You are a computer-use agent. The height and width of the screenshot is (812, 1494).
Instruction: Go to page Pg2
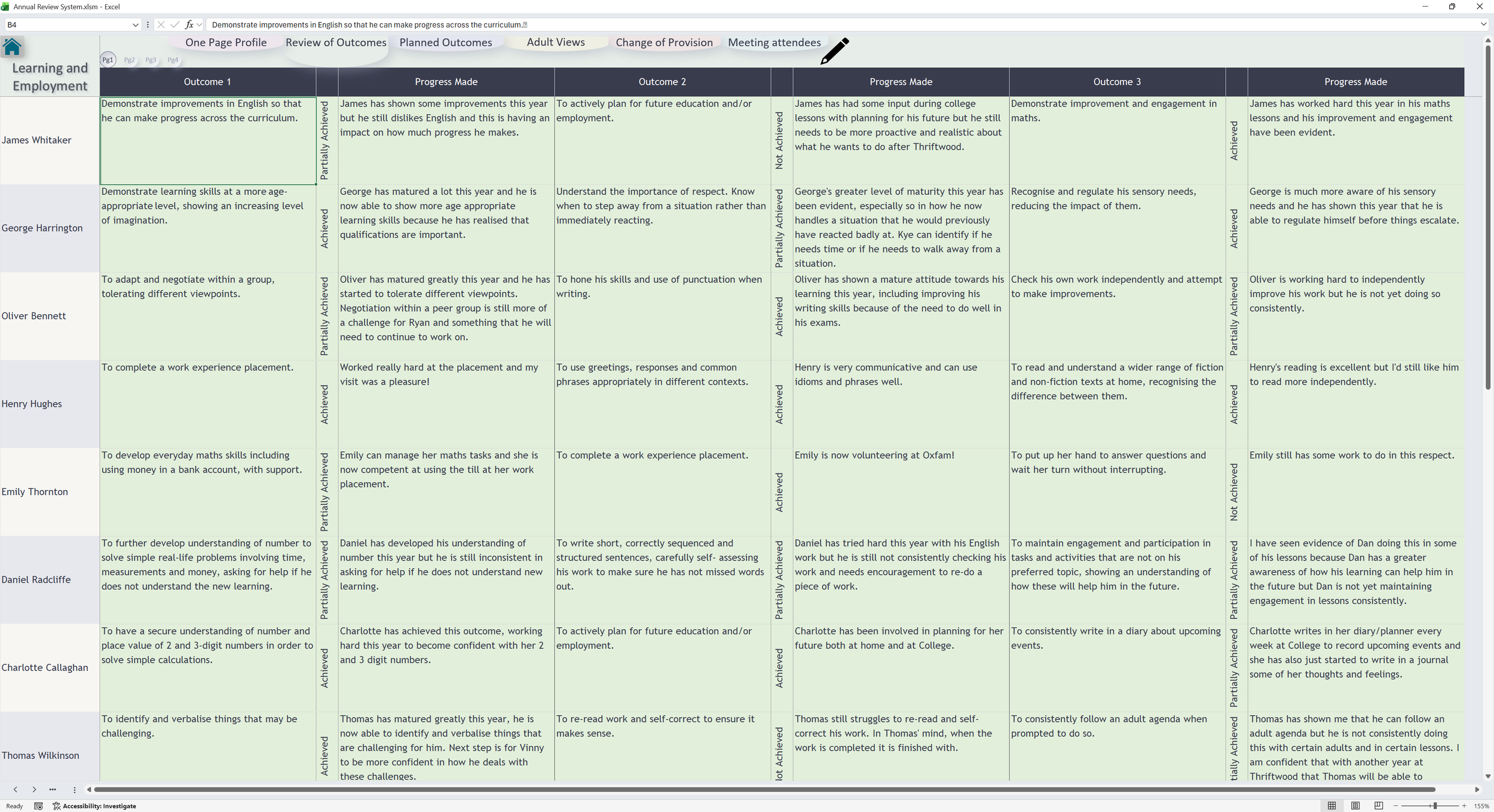tap(129, 60)
